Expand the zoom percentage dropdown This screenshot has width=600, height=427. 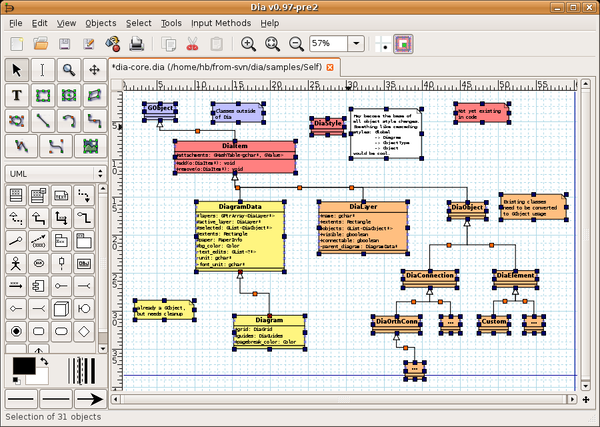(356, 44)
